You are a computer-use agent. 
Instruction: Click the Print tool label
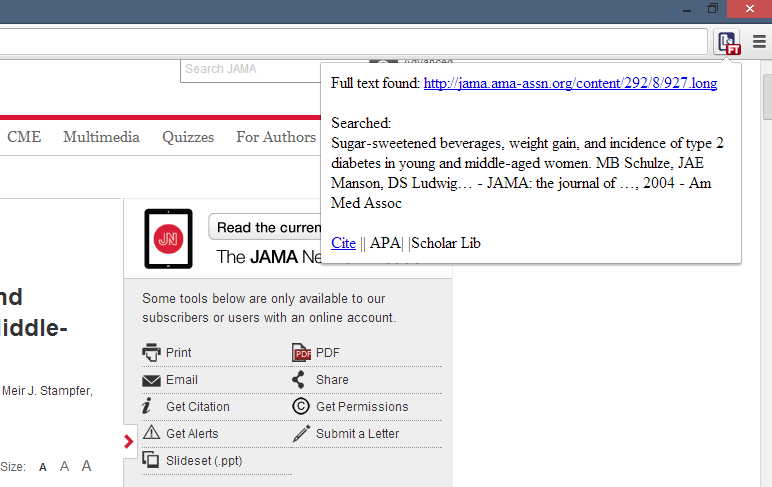(178, 353)
